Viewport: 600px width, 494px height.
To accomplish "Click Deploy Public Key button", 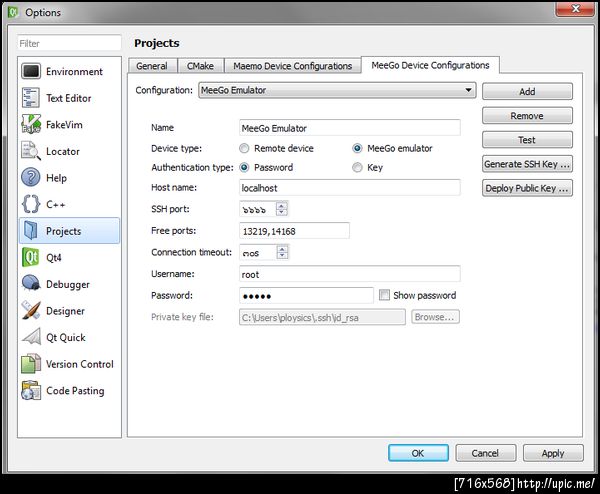I will point(527,188).
